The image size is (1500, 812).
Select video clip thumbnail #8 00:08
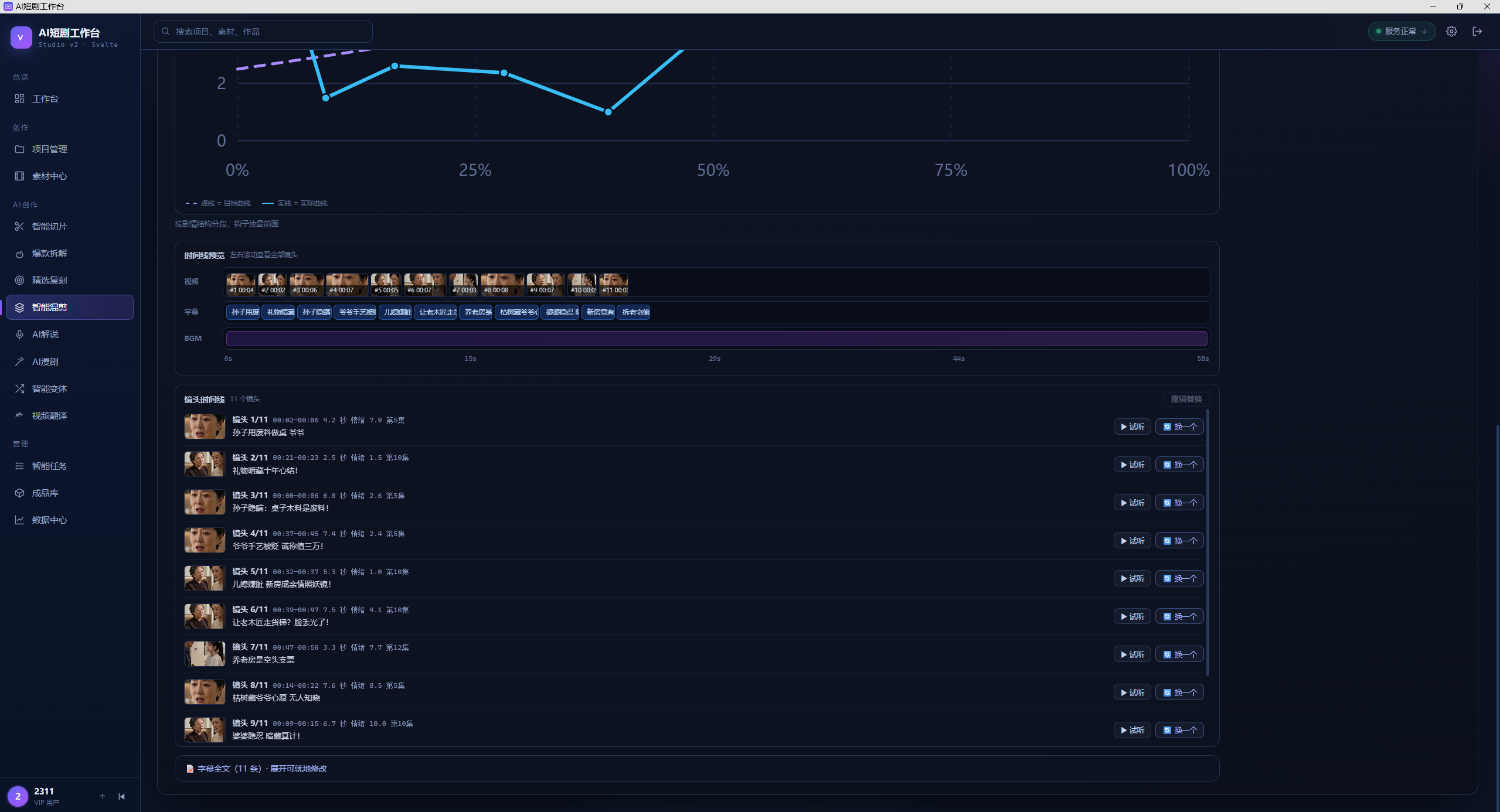point(502,284)
